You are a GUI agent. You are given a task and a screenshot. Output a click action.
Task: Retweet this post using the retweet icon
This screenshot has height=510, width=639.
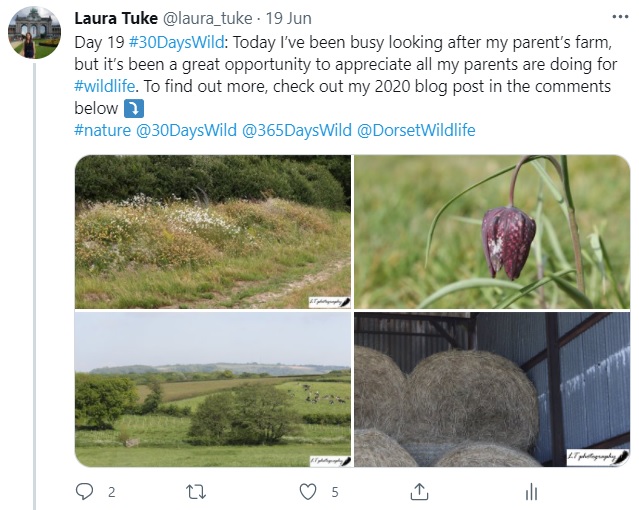point(196,491)
